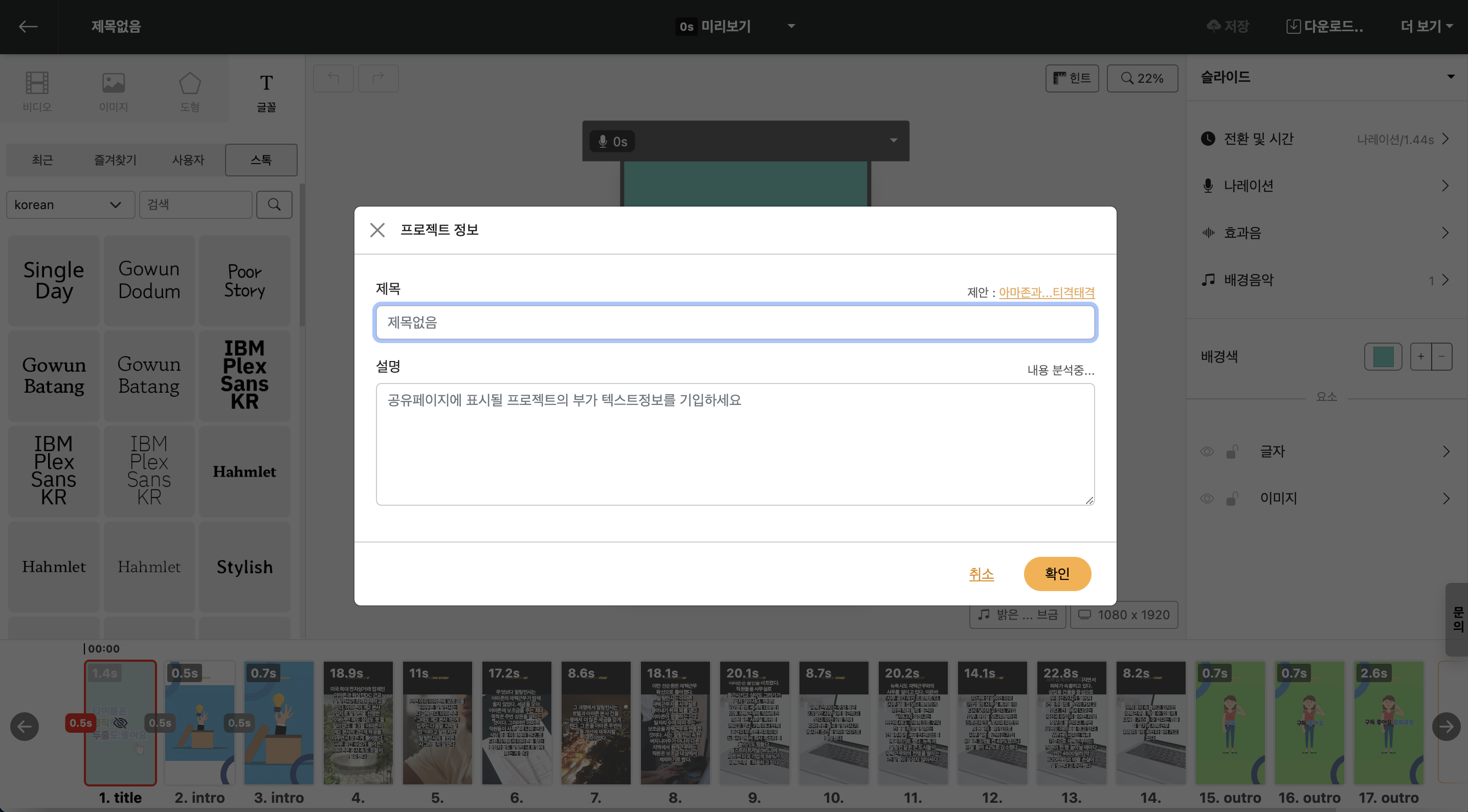Select slide thumbnail 4 at 18.9s
The image size is (1468, 812).
[x=358, y=723]
